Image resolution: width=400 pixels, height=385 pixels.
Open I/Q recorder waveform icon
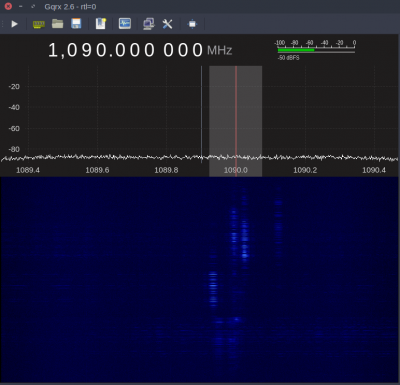(x=125, y=24)
